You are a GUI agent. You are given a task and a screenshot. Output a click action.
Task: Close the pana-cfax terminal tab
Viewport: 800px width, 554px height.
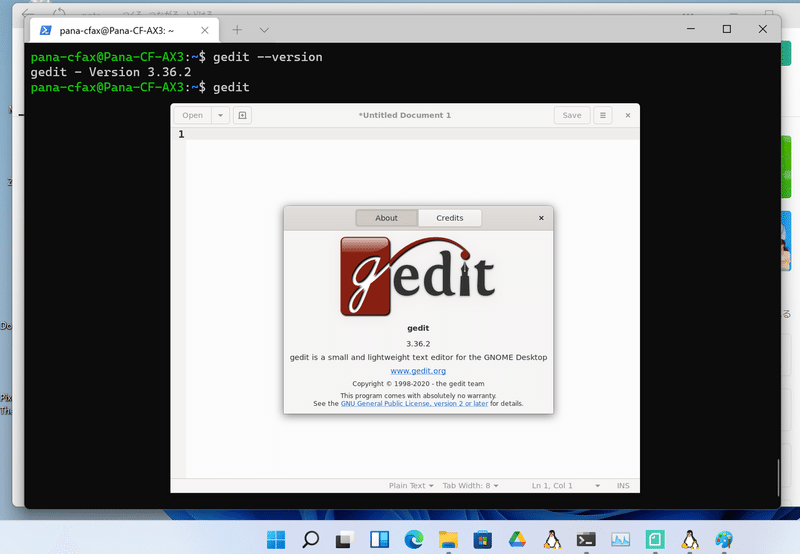205,31
